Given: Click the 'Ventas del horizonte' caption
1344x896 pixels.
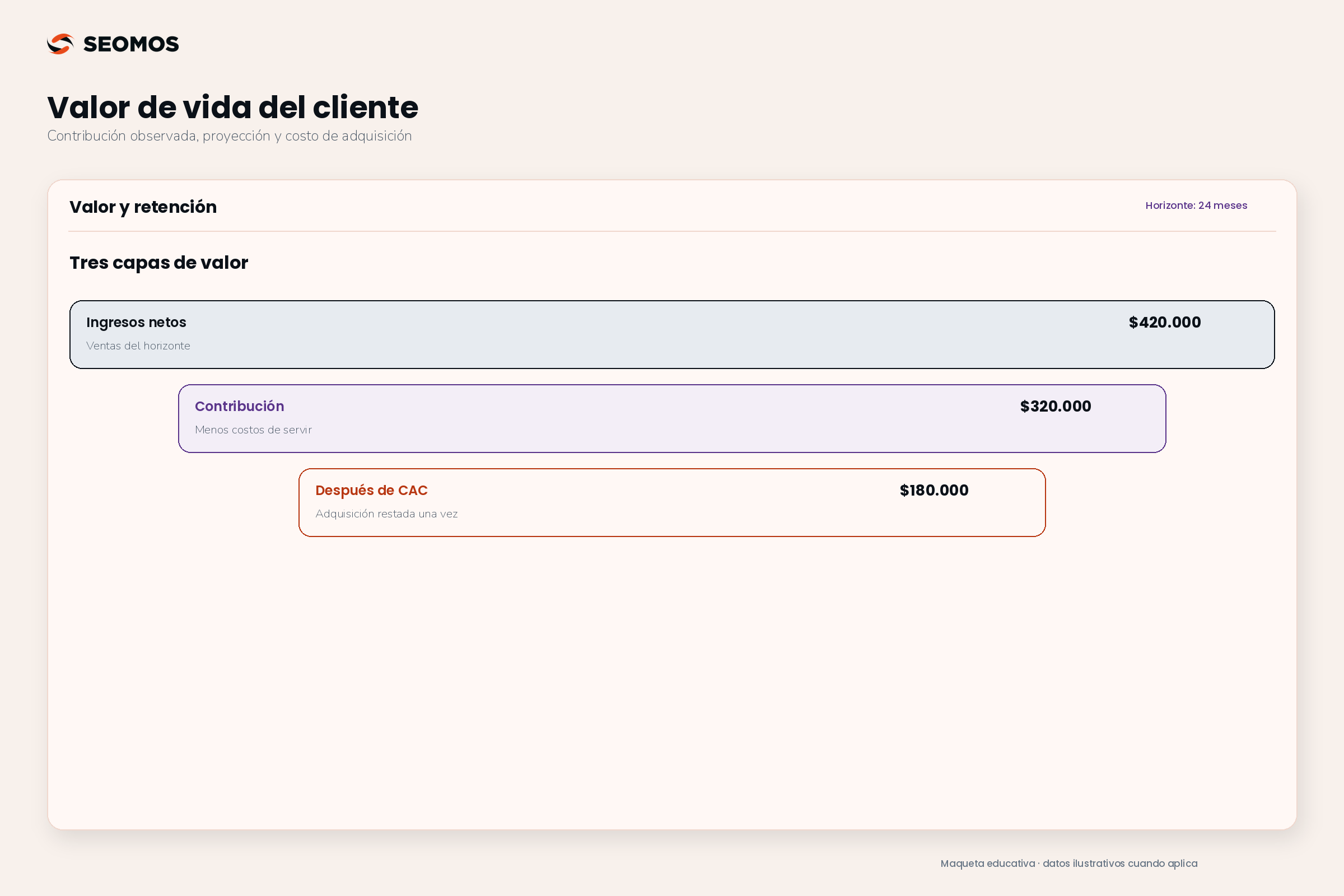Looking at the screenshot, I should coord(138,346).
